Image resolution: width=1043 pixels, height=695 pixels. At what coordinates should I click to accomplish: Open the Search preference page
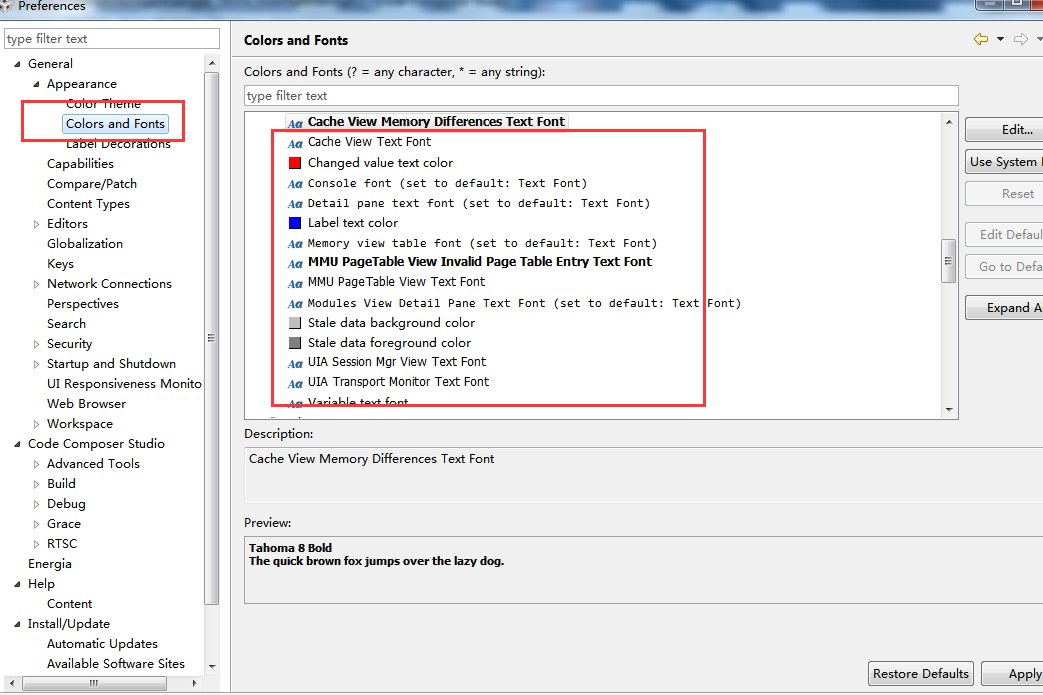pos(67,323)
